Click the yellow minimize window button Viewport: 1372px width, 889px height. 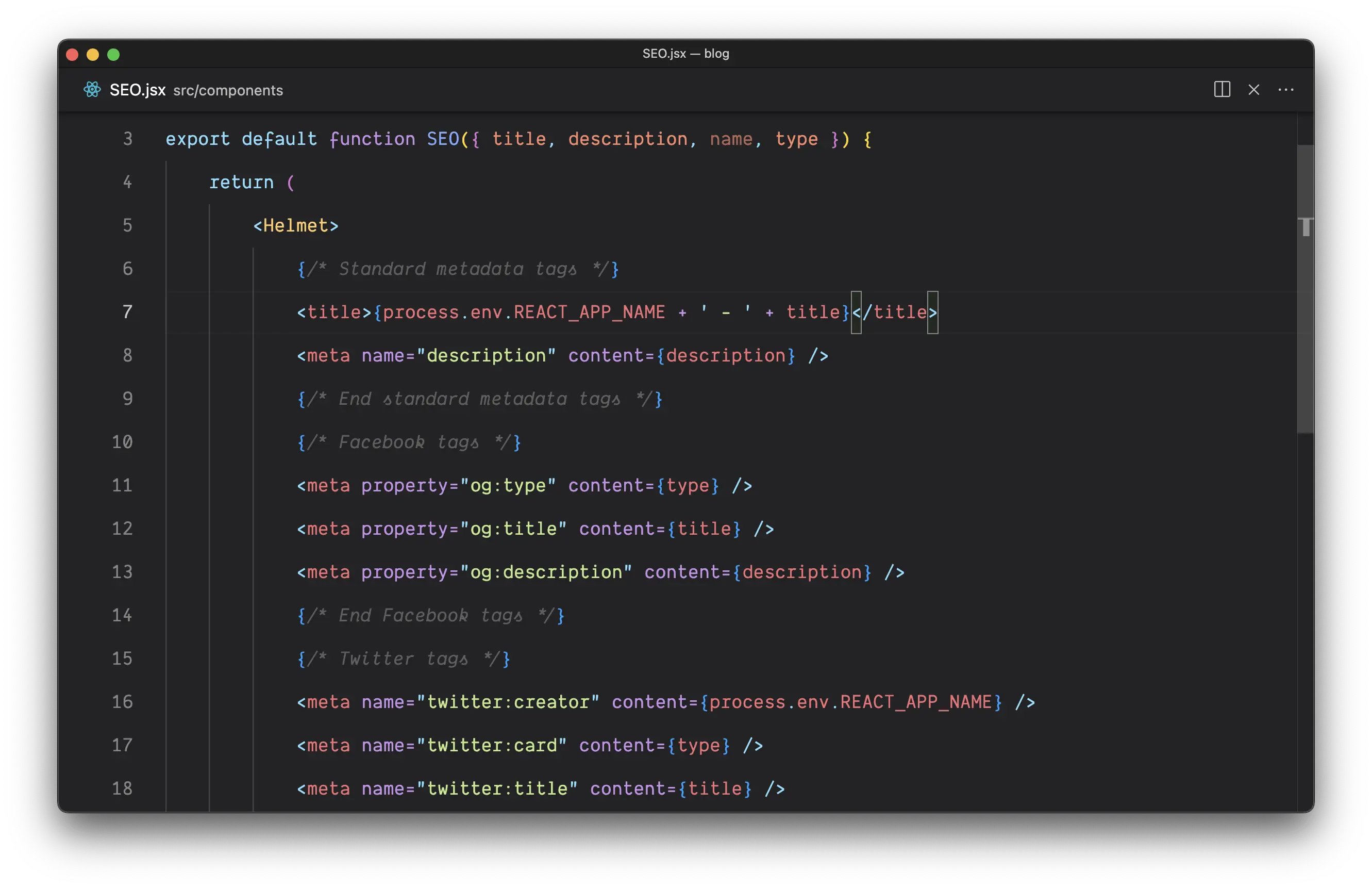(93, 54)
